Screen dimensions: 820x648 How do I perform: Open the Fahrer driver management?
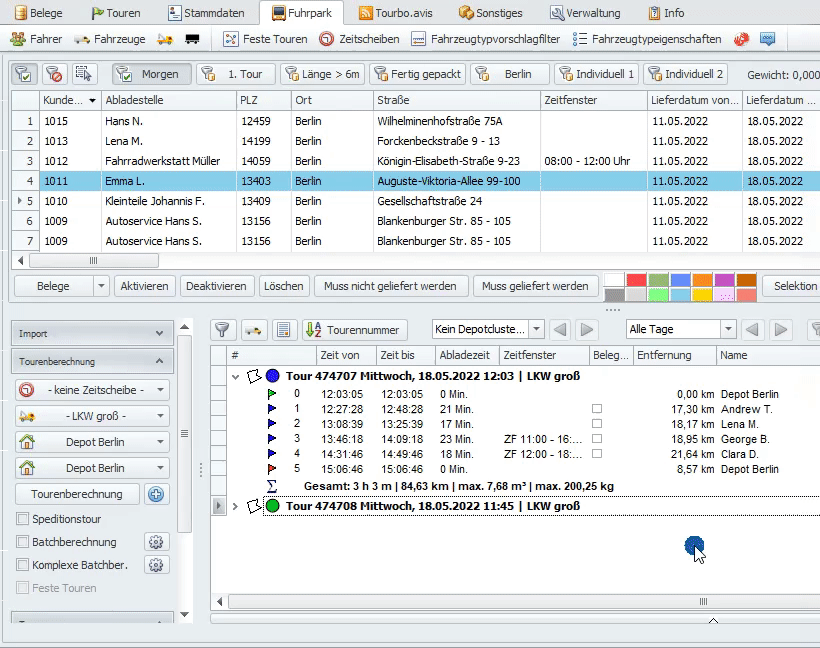[x=36, y=39]
